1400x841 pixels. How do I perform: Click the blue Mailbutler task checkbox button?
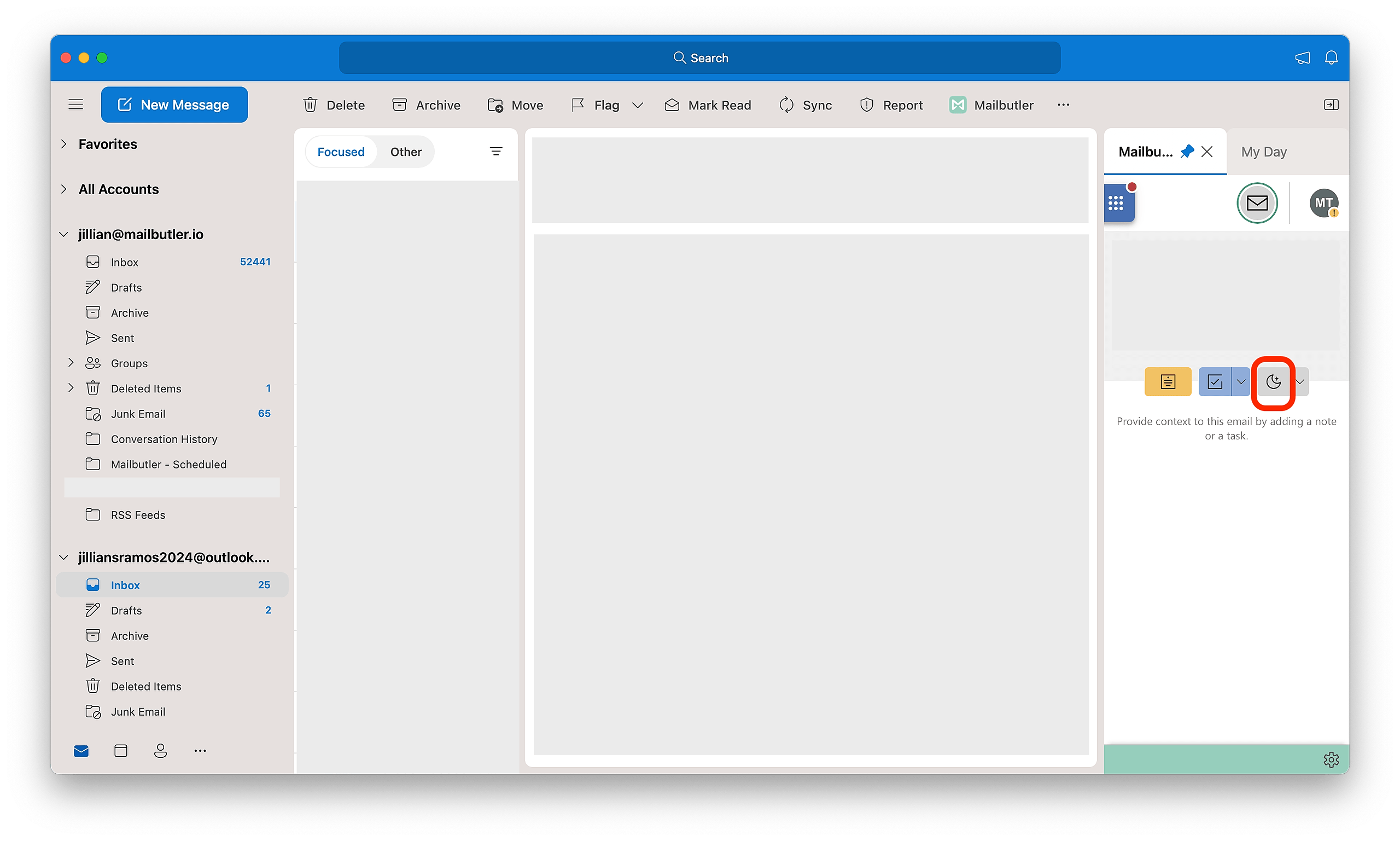1215,382
